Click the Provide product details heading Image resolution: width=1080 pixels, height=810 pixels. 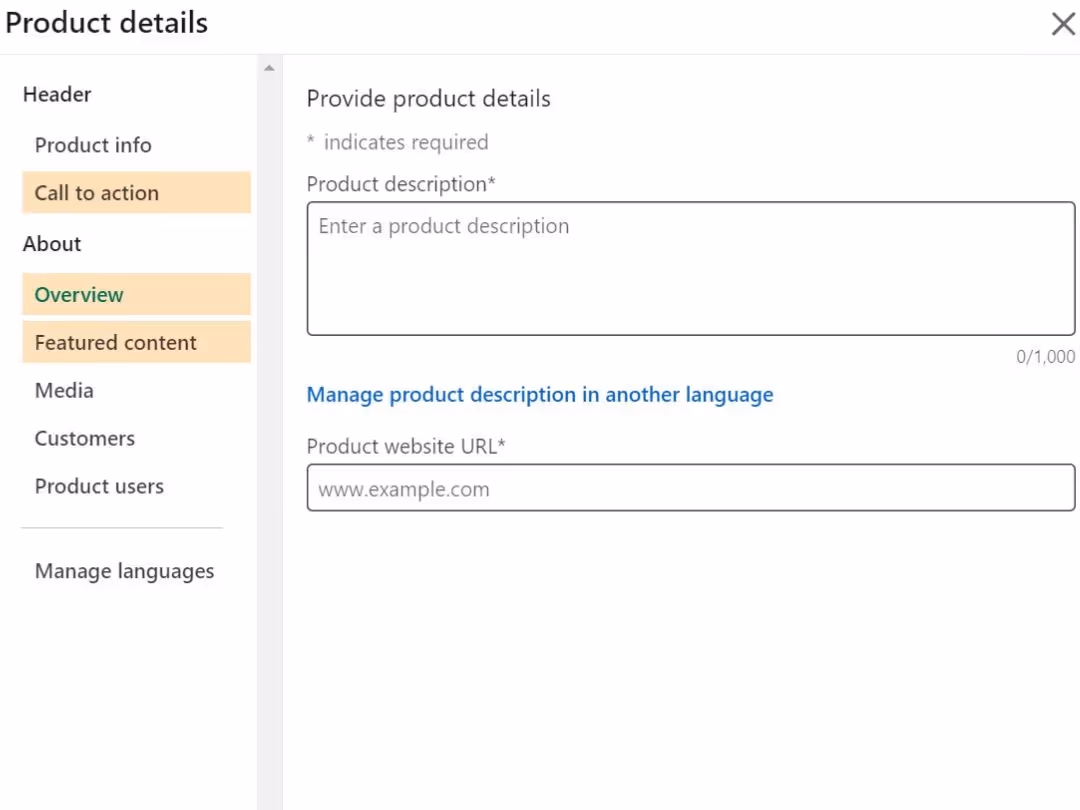click(x=428, y=98)
